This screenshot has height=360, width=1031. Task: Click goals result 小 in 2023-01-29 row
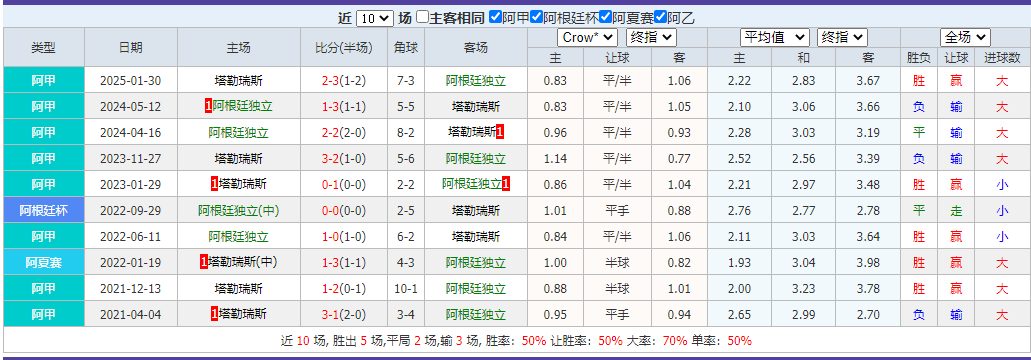1001,185
